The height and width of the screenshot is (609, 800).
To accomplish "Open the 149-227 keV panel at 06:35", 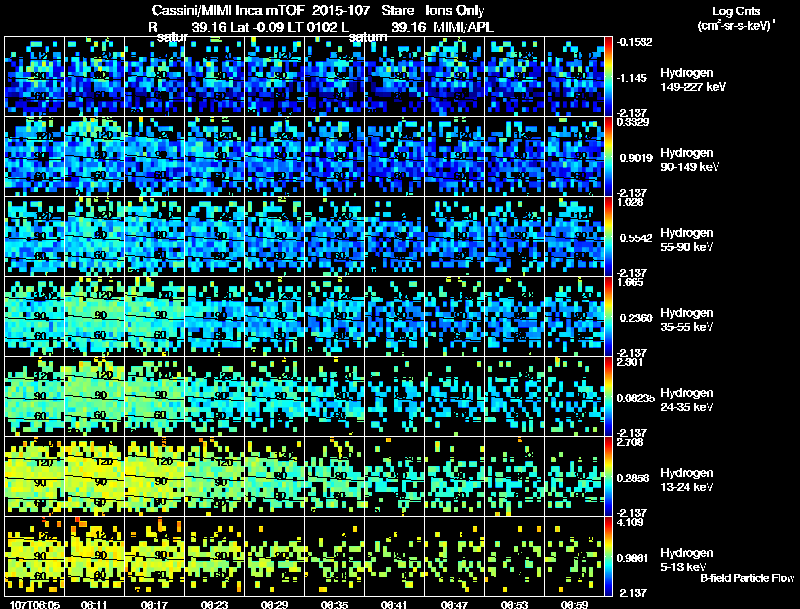I will (335, 77).
